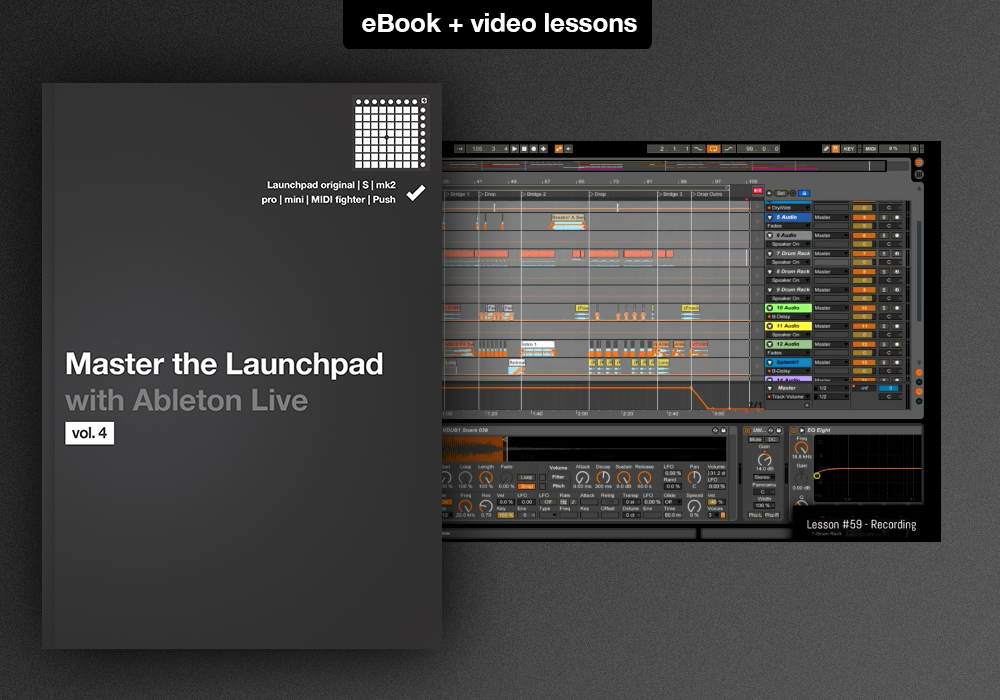Click Previous Locator arrow left of Set
This screenshot has width=1000, height=700.
(x=769, y=193)
